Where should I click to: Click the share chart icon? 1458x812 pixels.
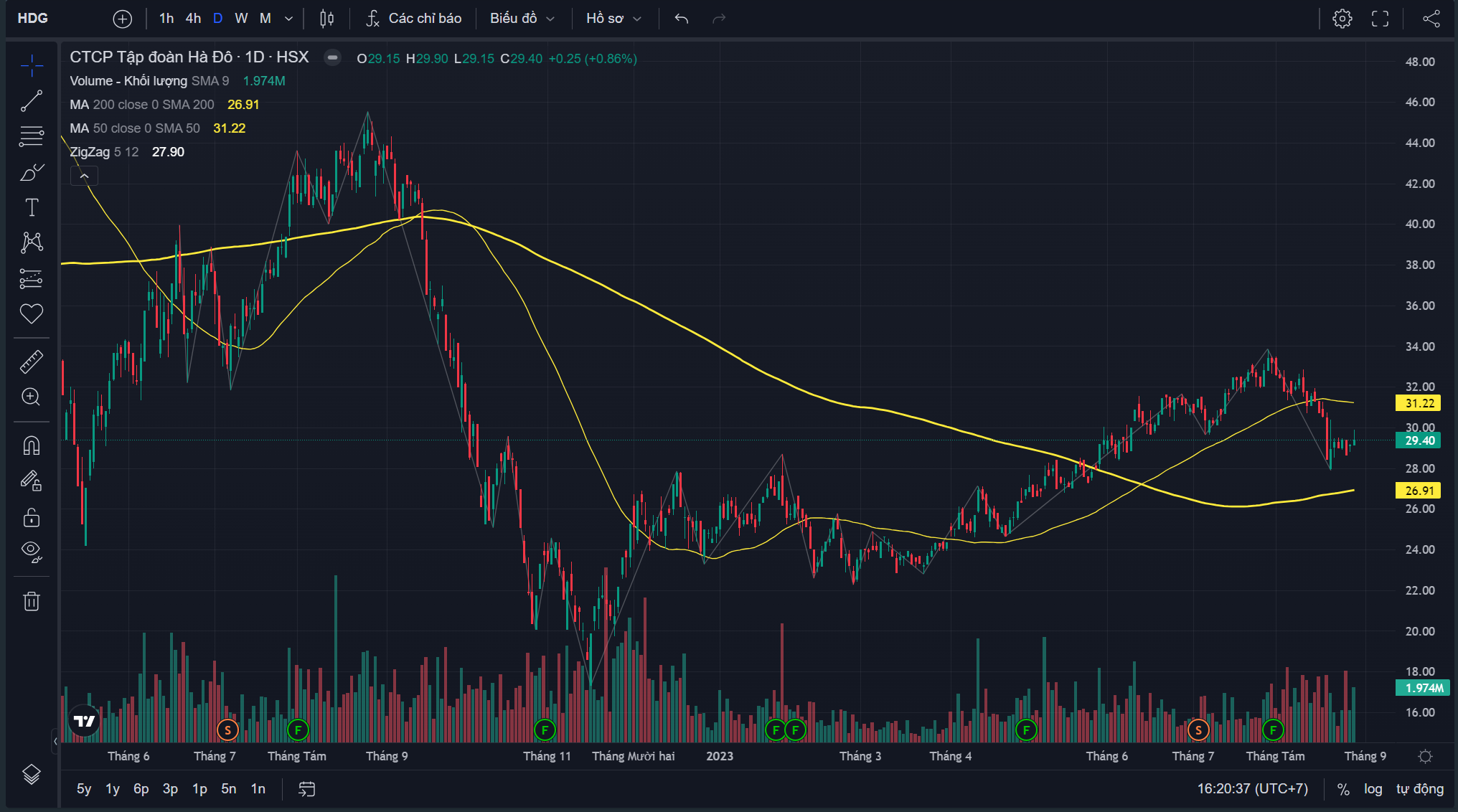(1431, 19)
